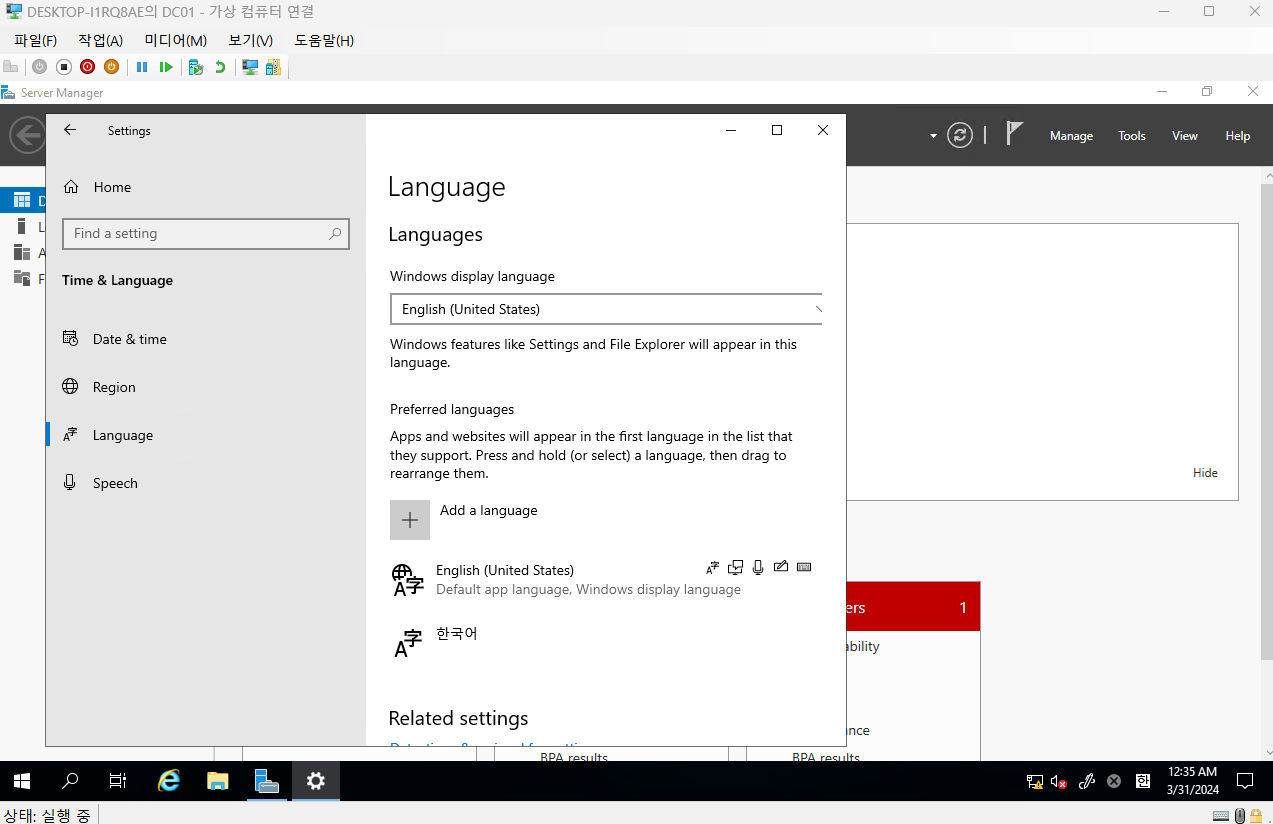Open Region settings

click(114, 387)
